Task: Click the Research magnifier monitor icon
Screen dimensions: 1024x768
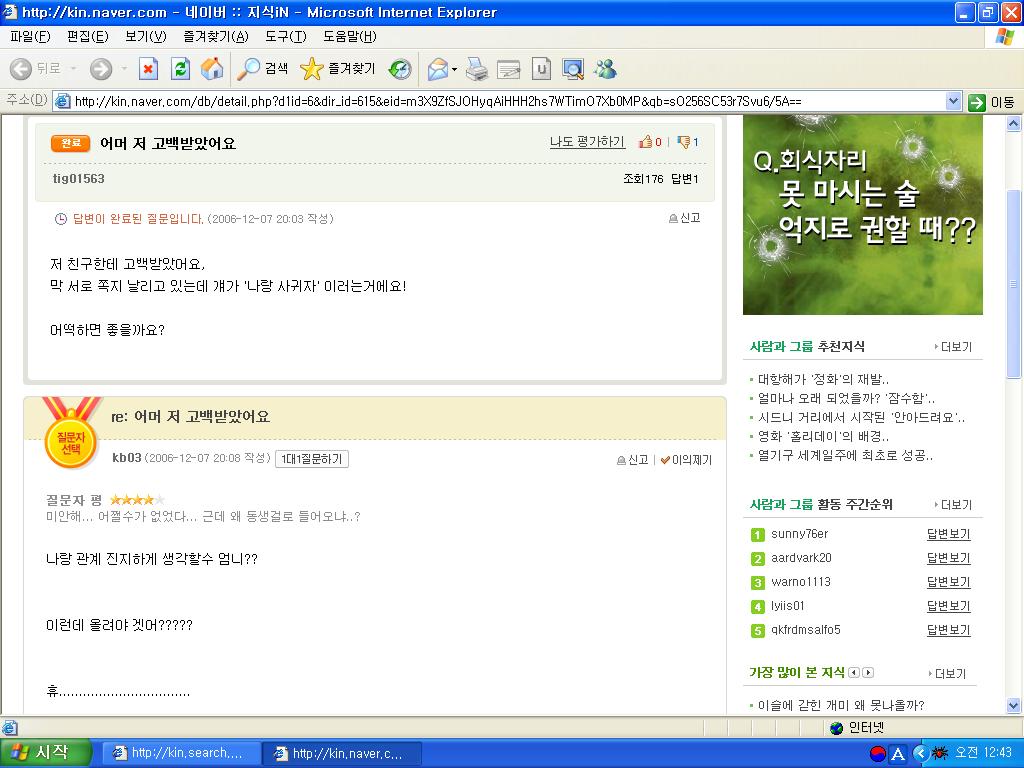Action: pos(573,69)
